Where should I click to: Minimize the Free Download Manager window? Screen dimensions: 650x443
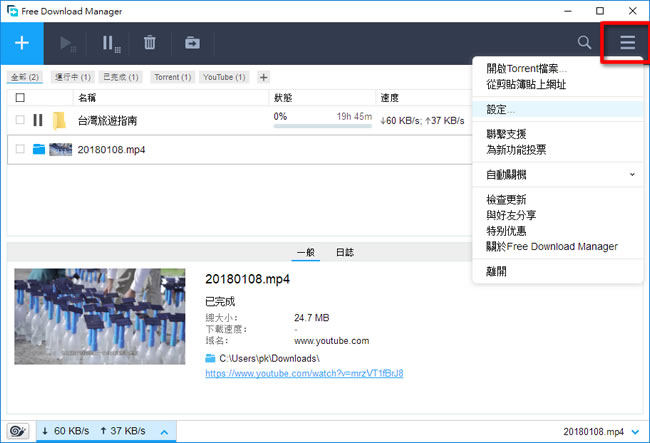click(x=568, y=11)
